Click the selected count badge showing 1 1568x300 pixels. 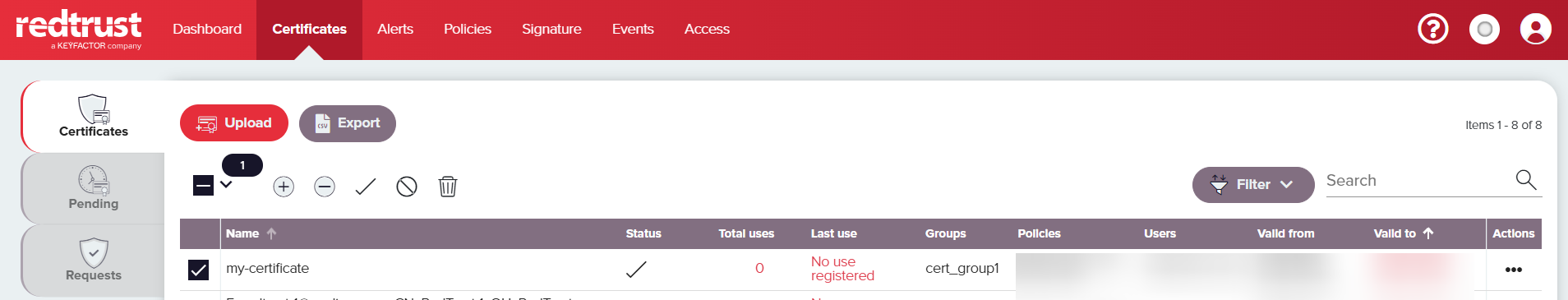[242, 165]
